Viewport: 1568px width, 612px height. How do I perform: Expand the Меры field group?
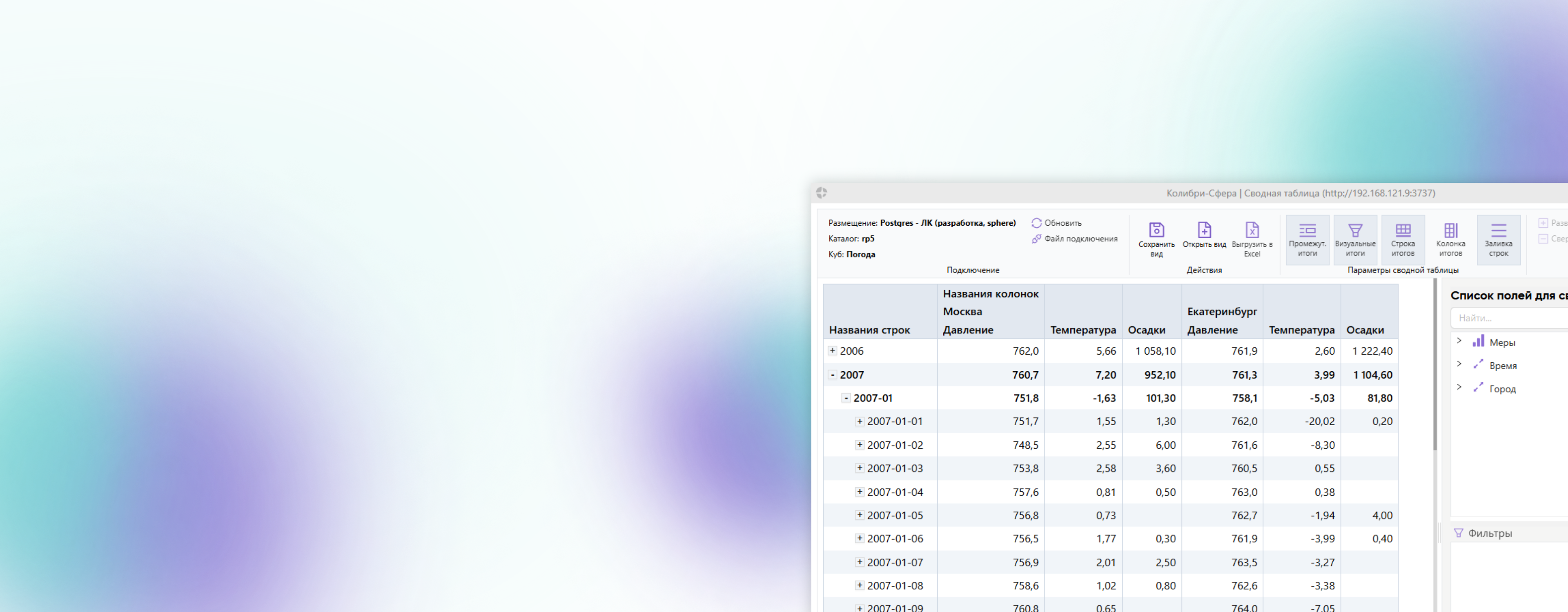1459,341
